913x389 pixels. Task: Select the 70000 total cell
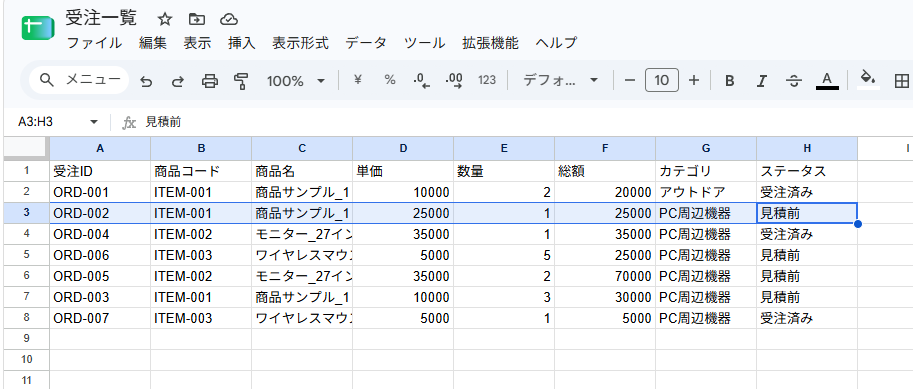pos(605,276)
